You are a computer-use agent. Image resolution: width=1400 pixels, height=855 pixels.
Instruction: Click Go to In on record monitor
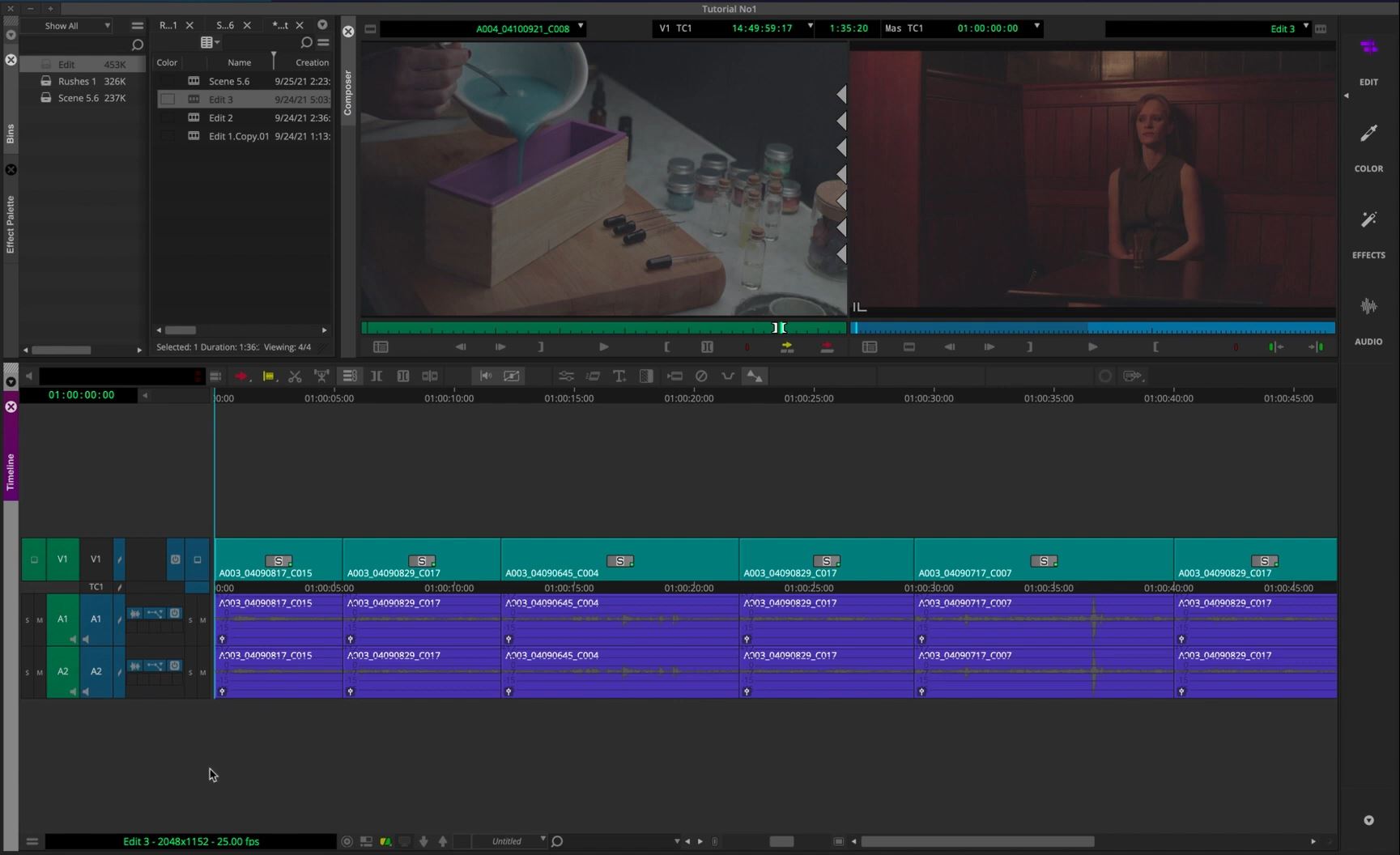pos(1275,347)
